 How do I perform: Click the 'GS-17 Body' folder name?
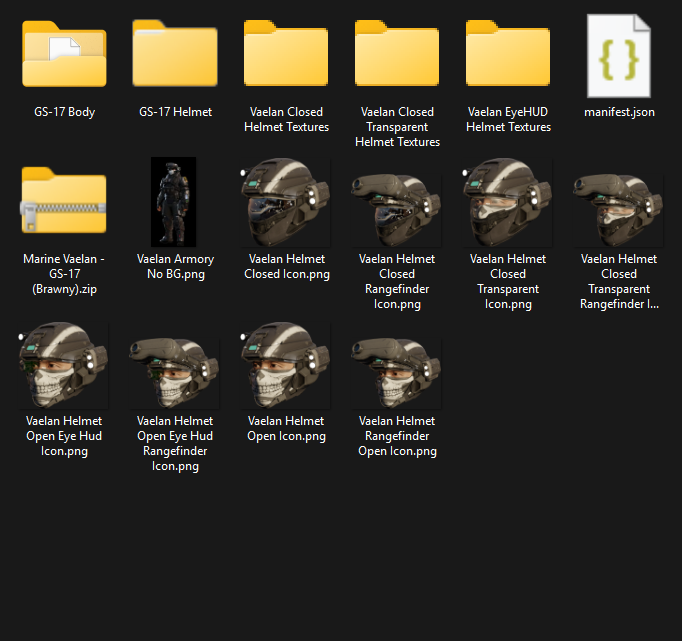click(64, 112)
